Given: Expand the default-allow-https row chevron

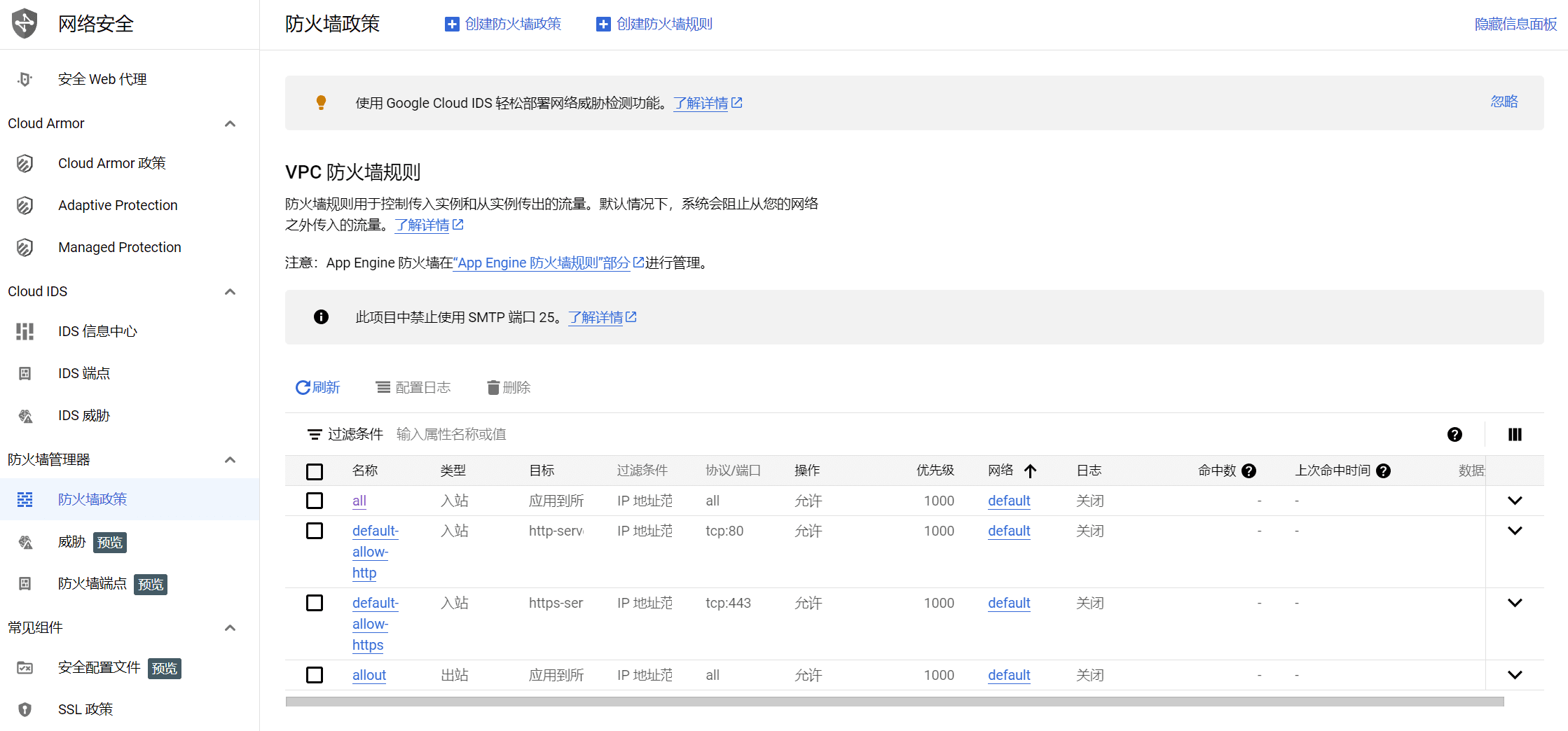Looking at the screenshot, I should coord(1515,602).
